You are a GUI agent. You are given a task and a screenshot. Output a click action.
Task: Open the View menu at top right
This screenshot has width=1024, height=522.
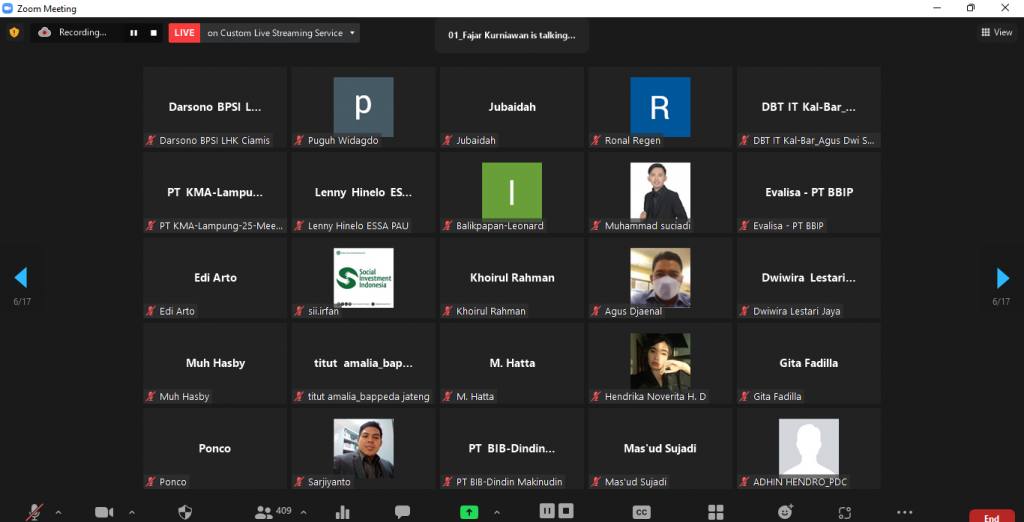click(996, 32)
